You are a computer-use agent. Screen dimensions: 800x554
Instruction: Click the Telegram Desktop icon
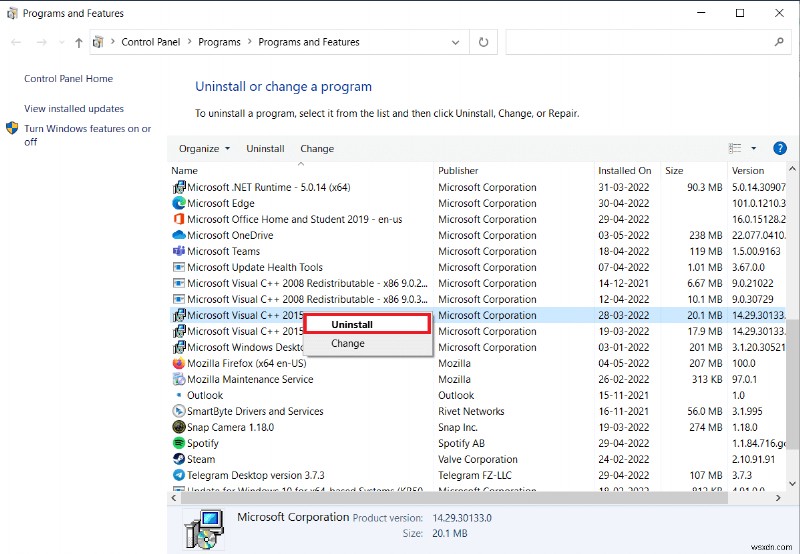[179, 475]
